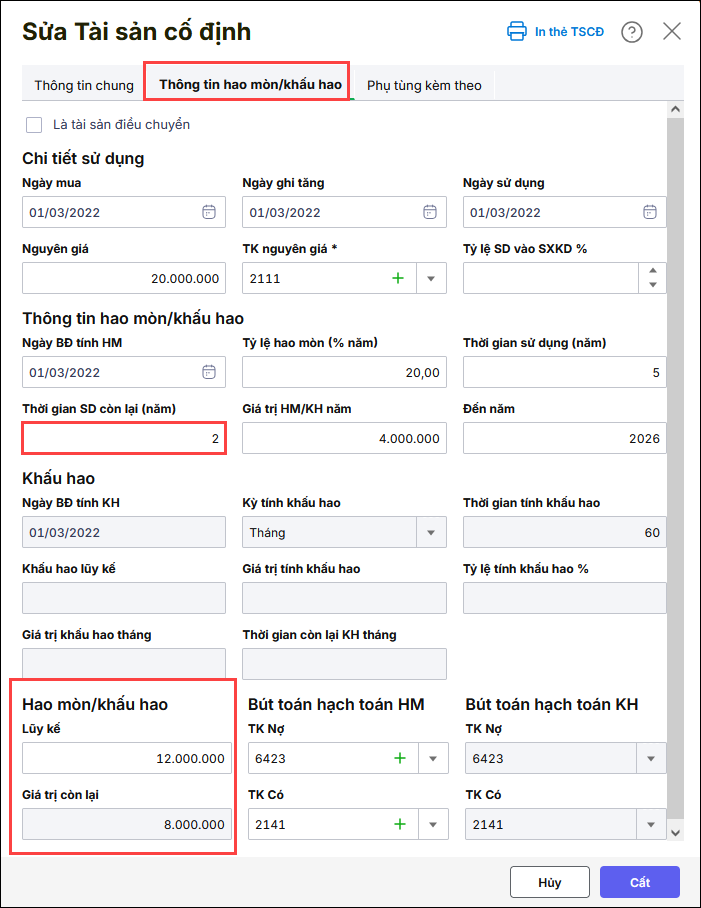Image resolution: width=701 pixels, height=908 pixels.
Task: Expand the TK nguyên giá dropdown
Action: [432, 279]
